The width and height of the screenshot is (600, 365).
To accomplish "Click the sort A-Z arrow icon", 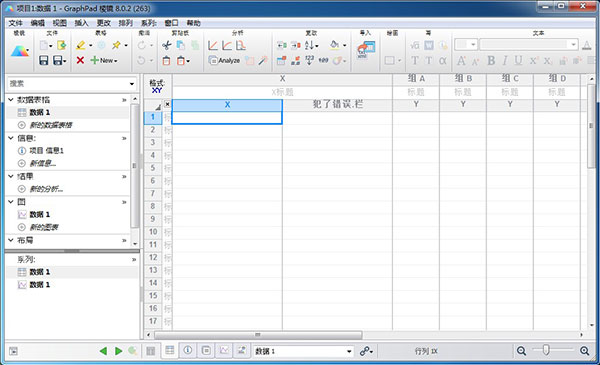I will click(x=310, y=46).
